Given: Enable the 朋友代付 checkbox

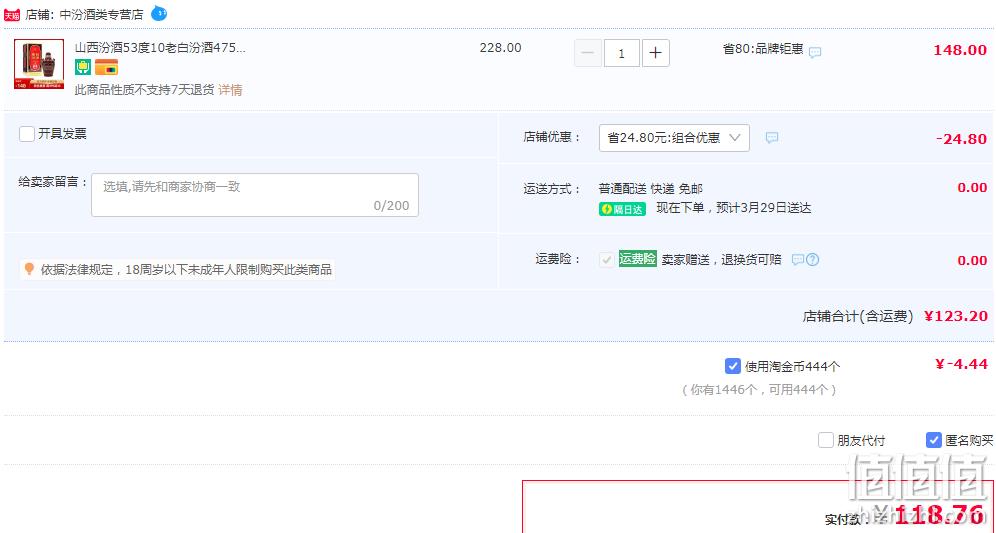Looking at the screenshot, I should (825, 440).
